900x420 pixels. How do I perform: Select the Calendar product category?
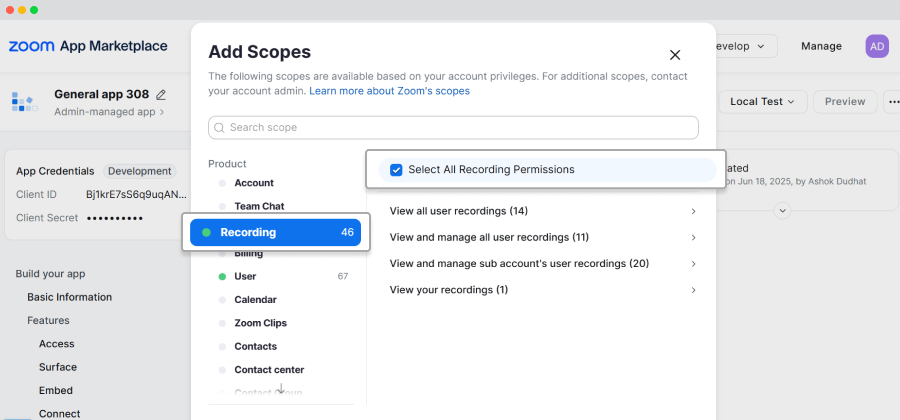pyautogui.click(x=255, y=300)
